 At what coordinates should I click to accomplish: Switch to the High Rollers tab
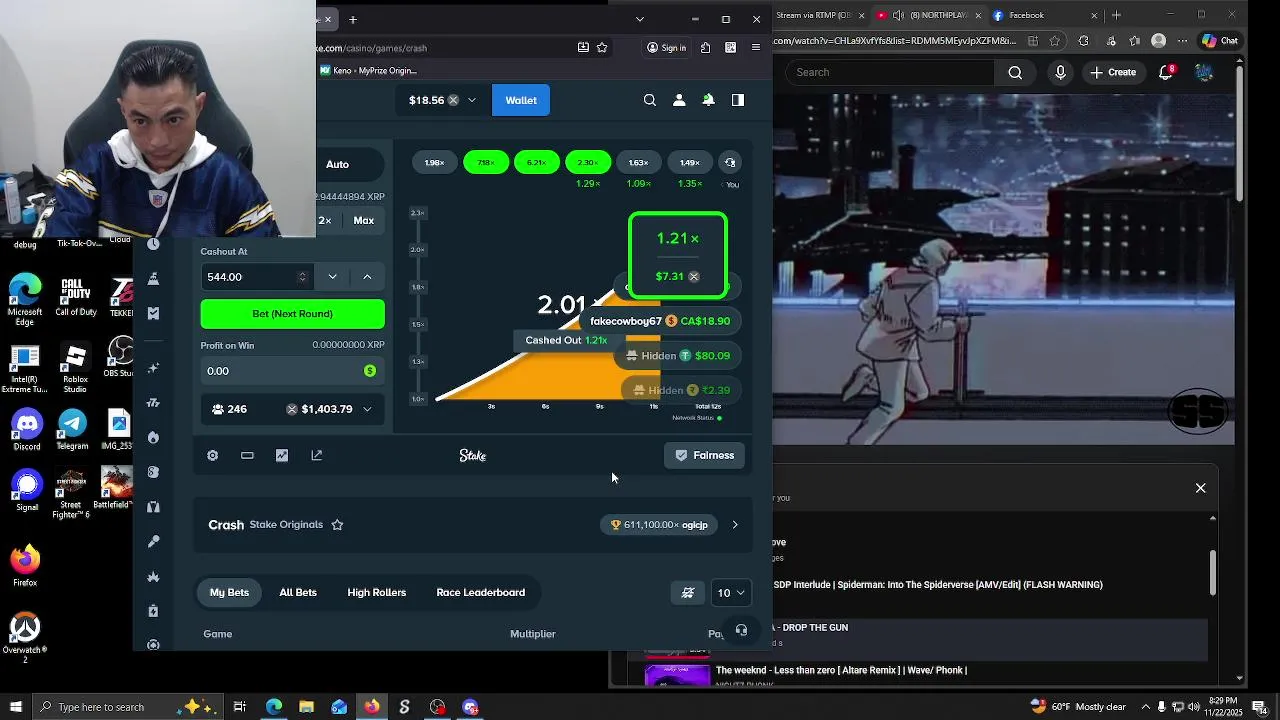point(376,593)
